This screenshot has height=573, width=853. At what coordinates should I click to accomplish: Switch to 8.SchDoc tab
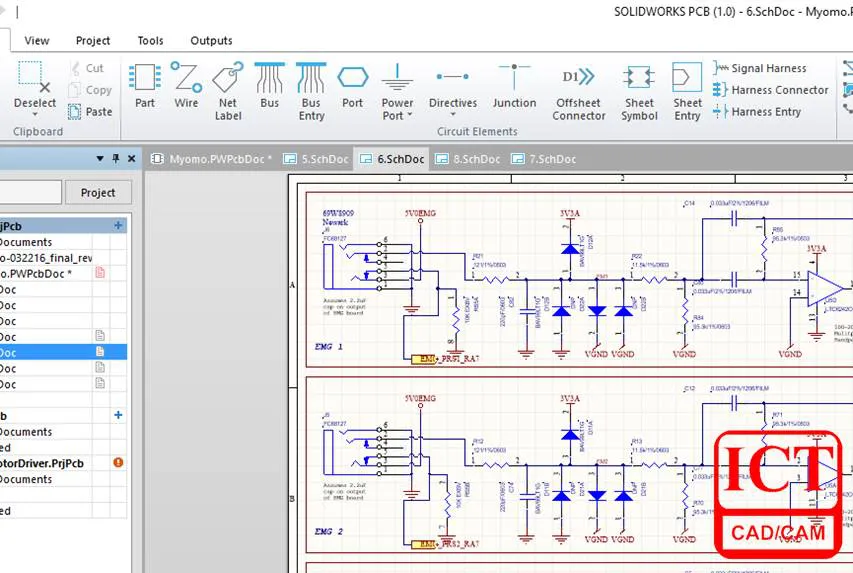click(x=468, y=159)
